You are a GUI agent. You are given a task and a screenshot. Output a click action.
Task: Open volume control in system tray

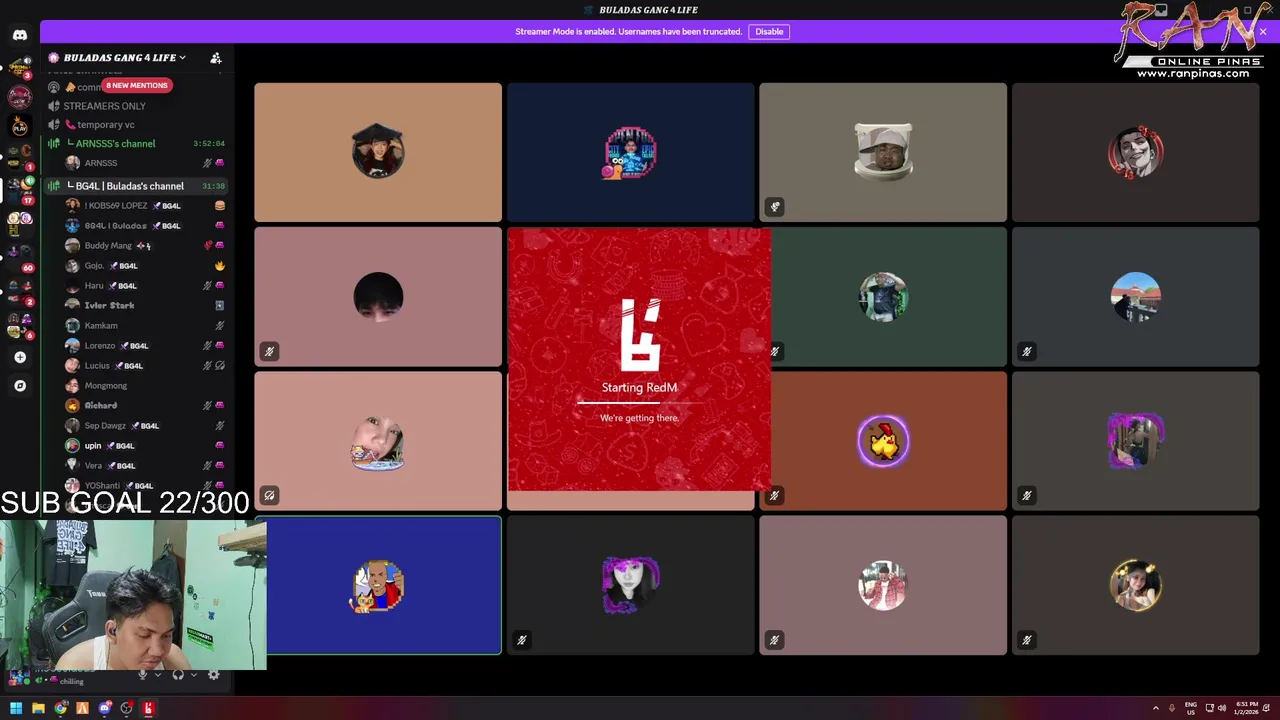click(1222, 708)
